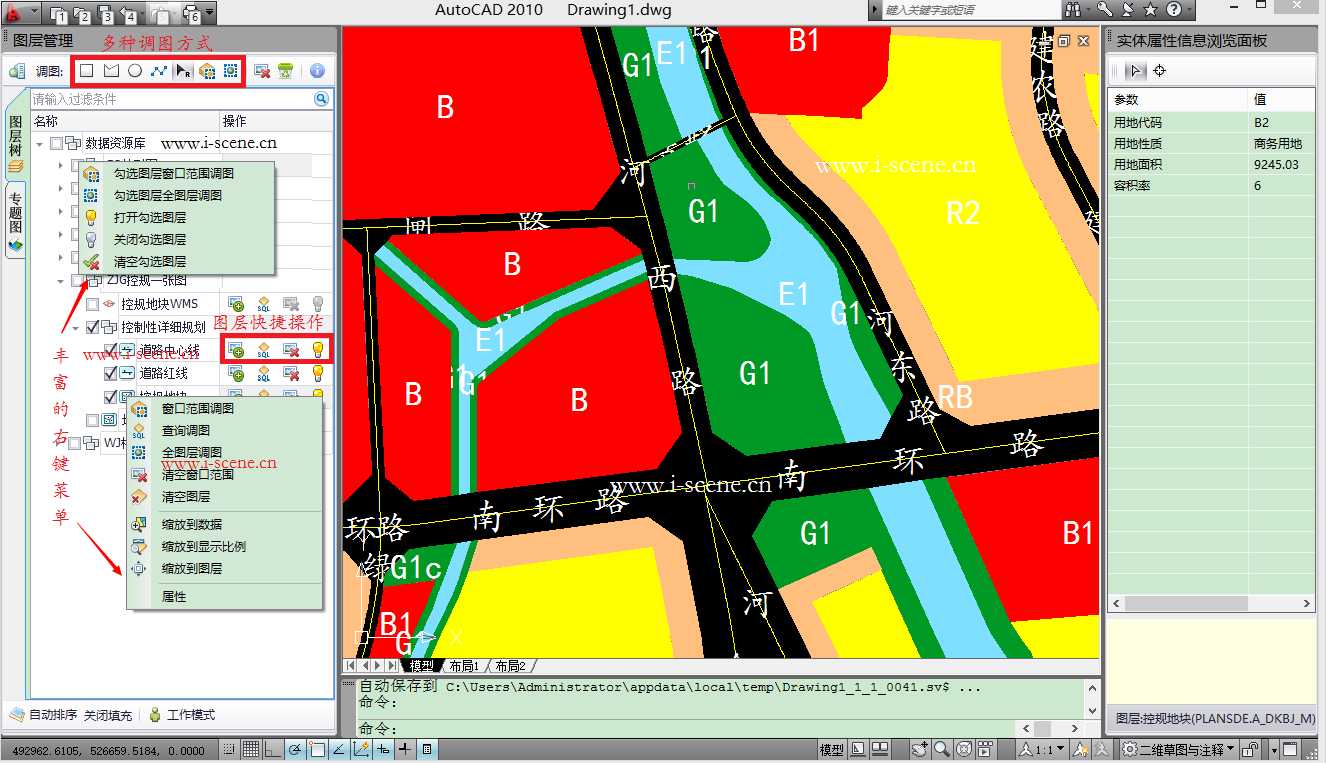Collapse the 控制性详细规划 node
The height and width of the screenshot is (763, 1326).
coord(76,327)
